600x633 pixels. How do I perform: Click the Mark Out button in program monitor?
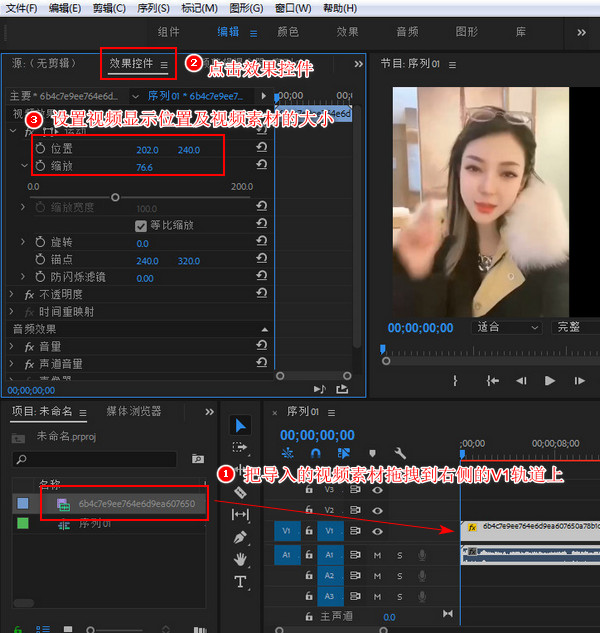pos(455,381)
